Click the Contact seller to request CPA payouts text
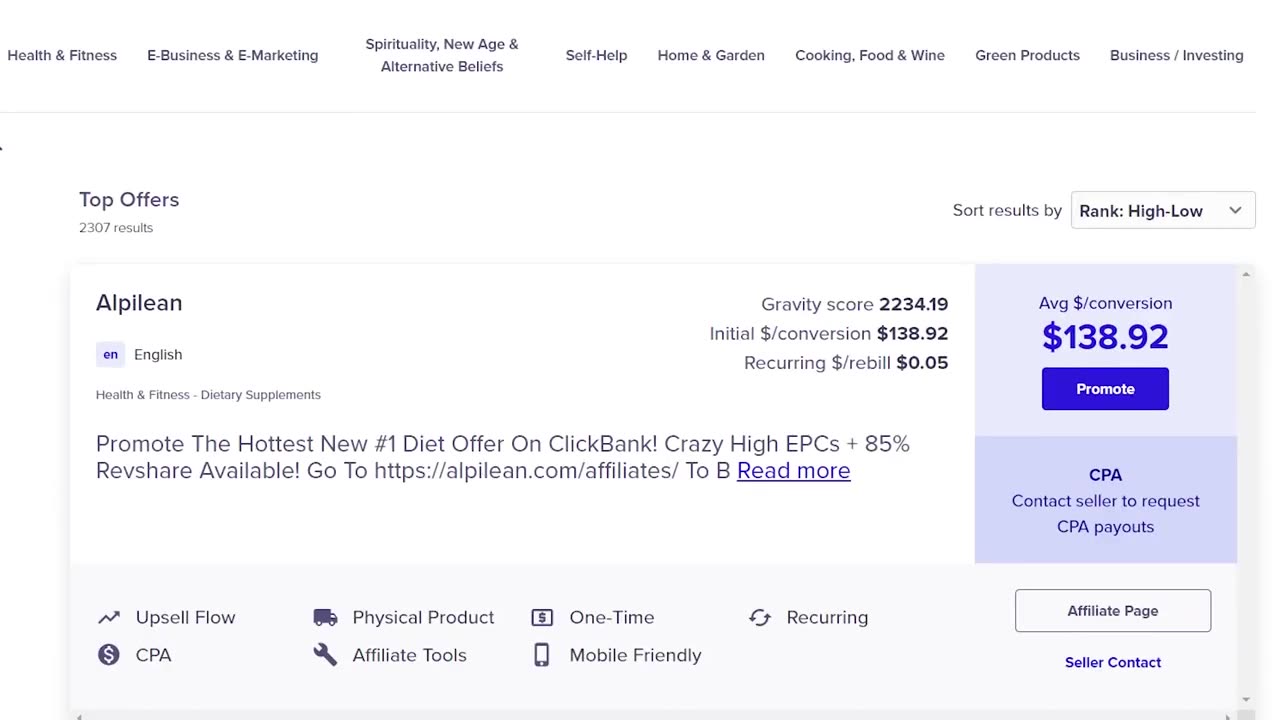 click(1105, 514)
